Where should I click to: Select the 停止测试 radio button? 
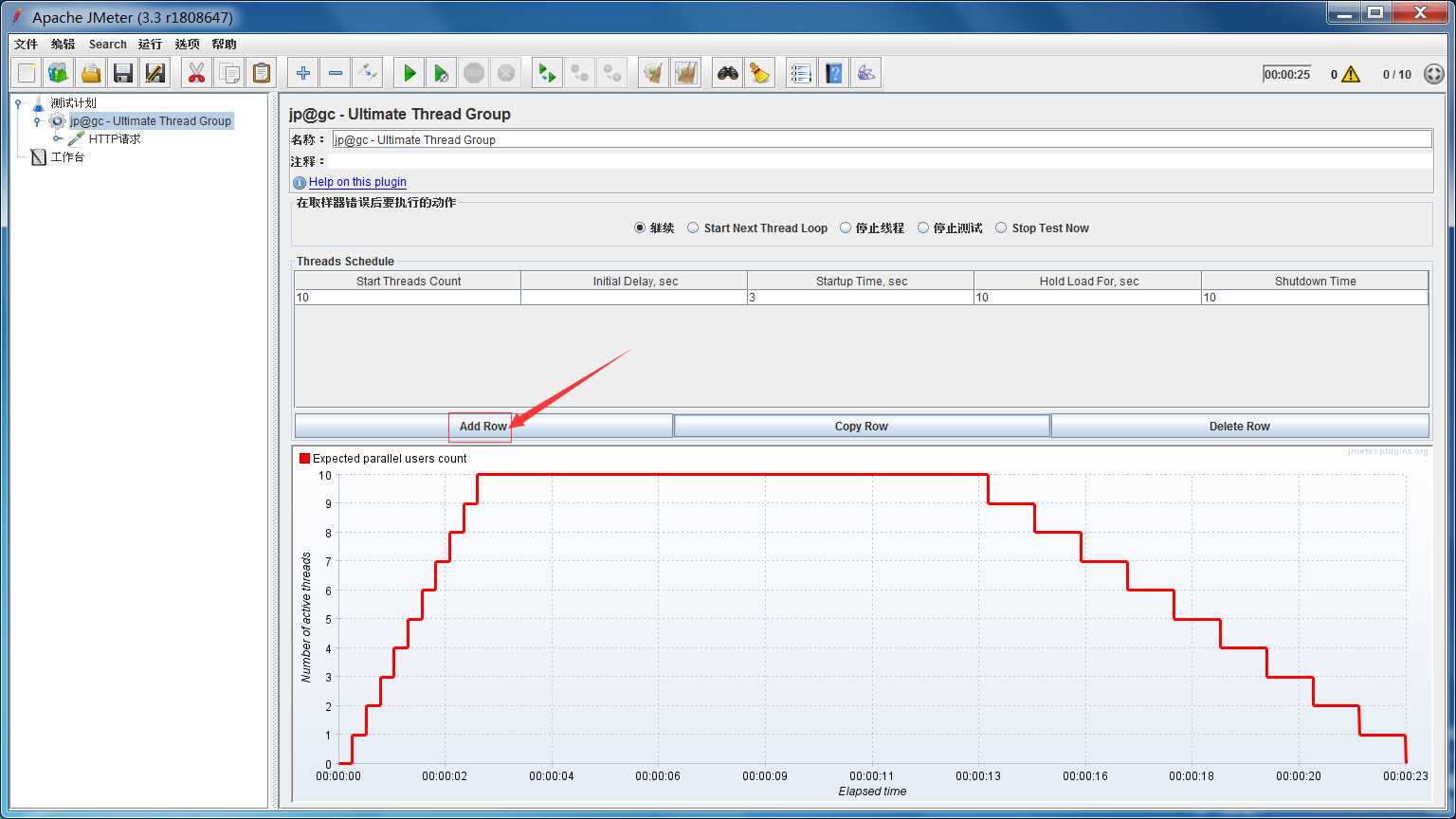(923, 227)
